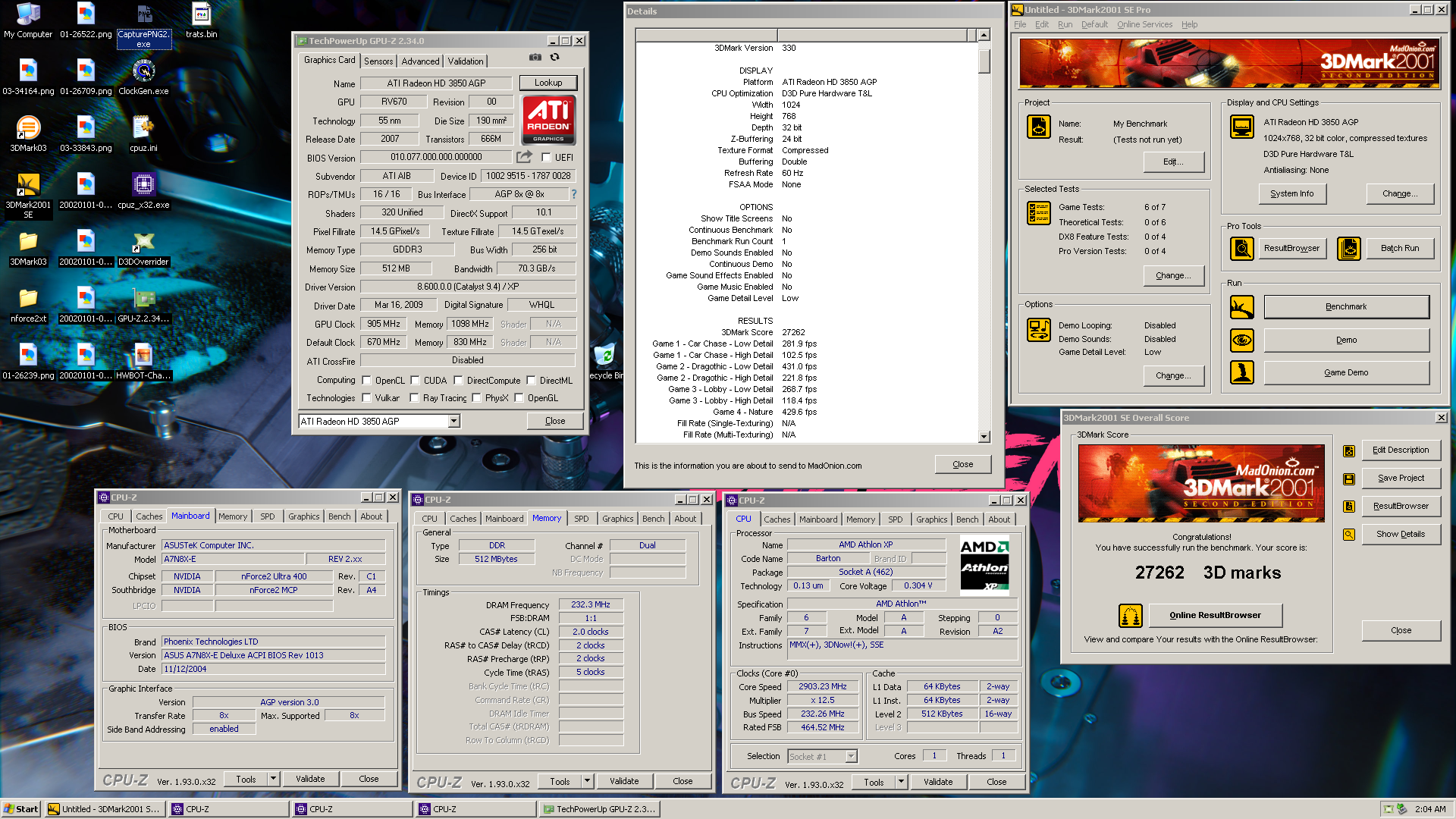Click the Demo eye icon
Screen dimensions: 1456x819
click(x=1241, y=340)
